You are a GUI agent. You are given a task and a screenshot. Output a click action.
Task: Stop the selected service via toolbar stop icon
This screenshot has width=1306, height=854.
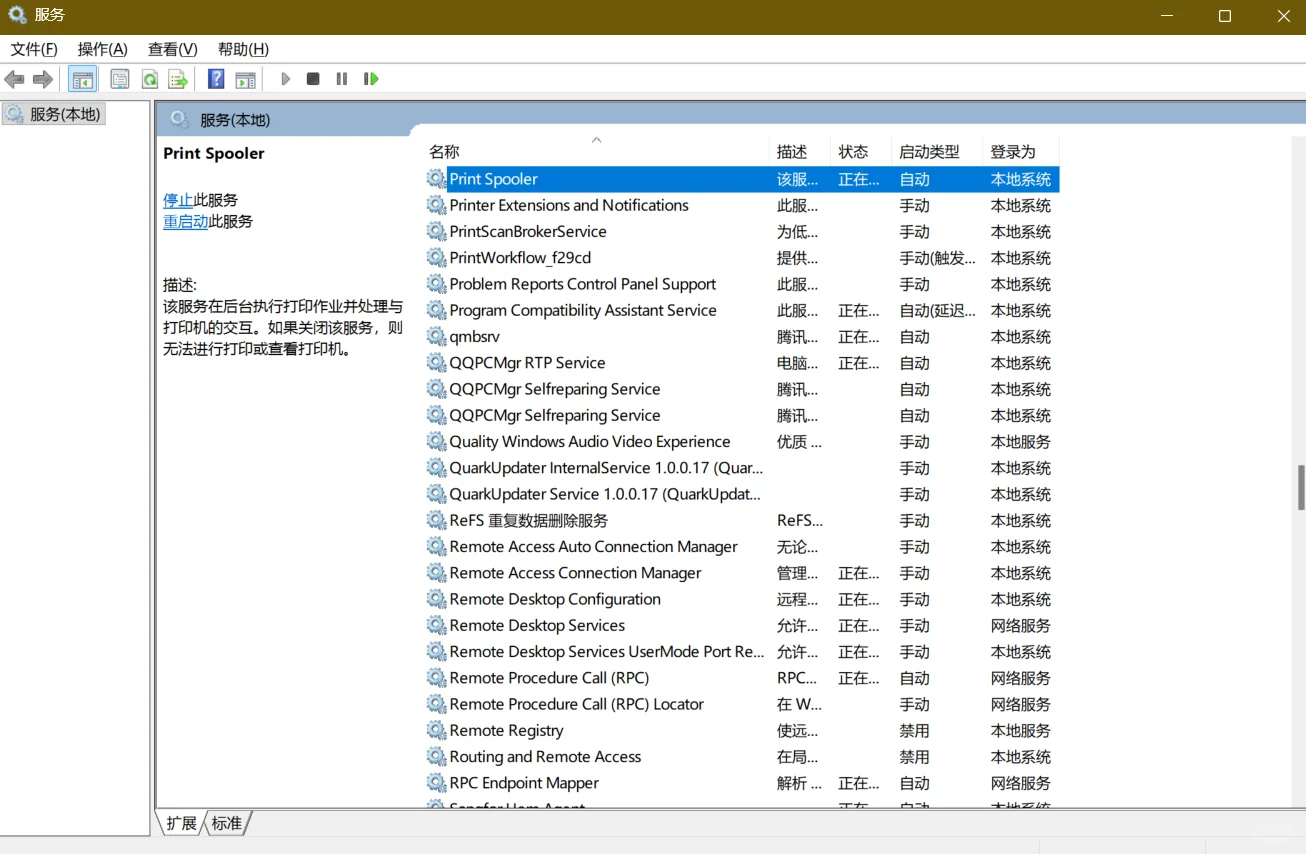(312, 79)
